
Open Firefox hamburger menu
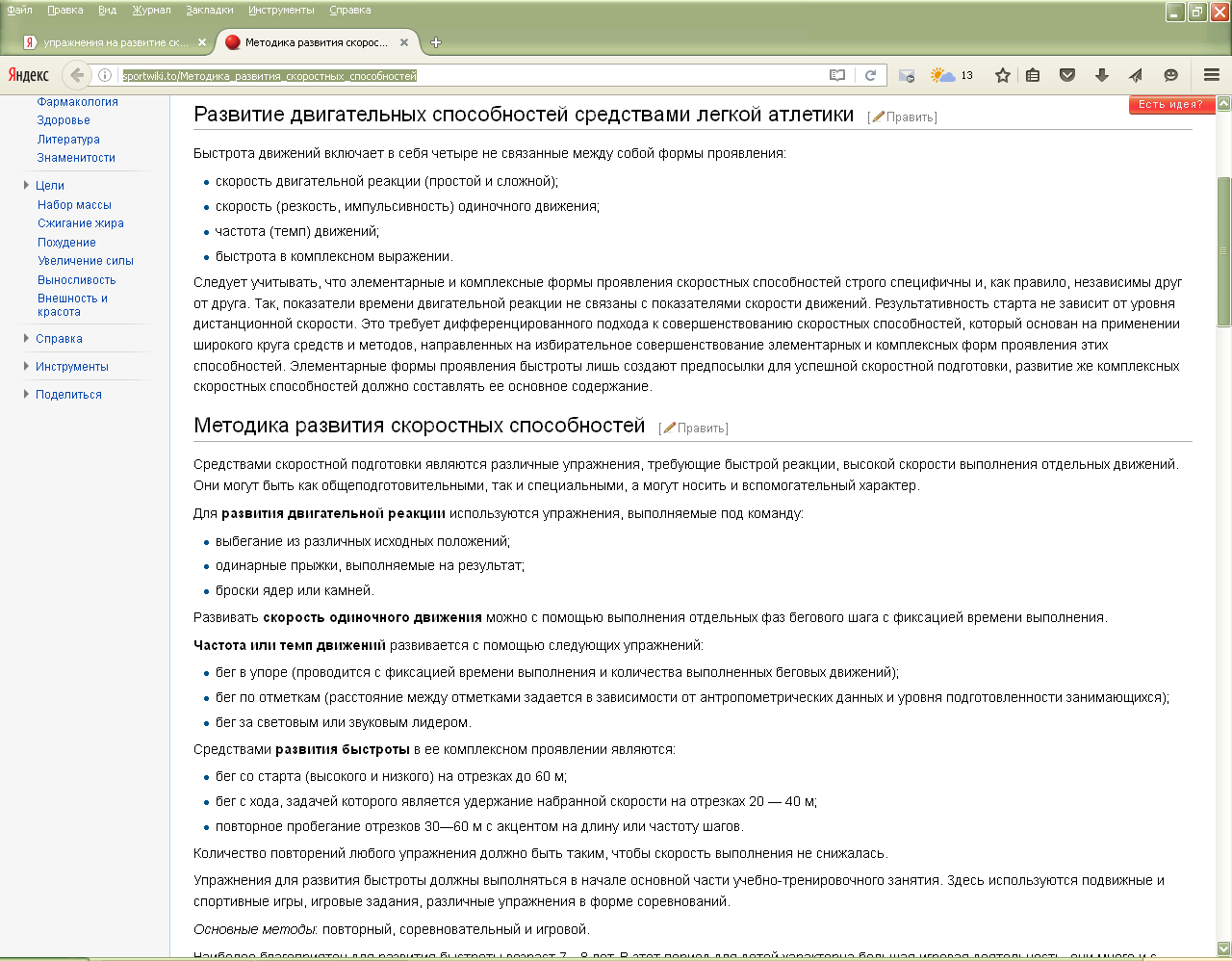tap(1212, 75)
